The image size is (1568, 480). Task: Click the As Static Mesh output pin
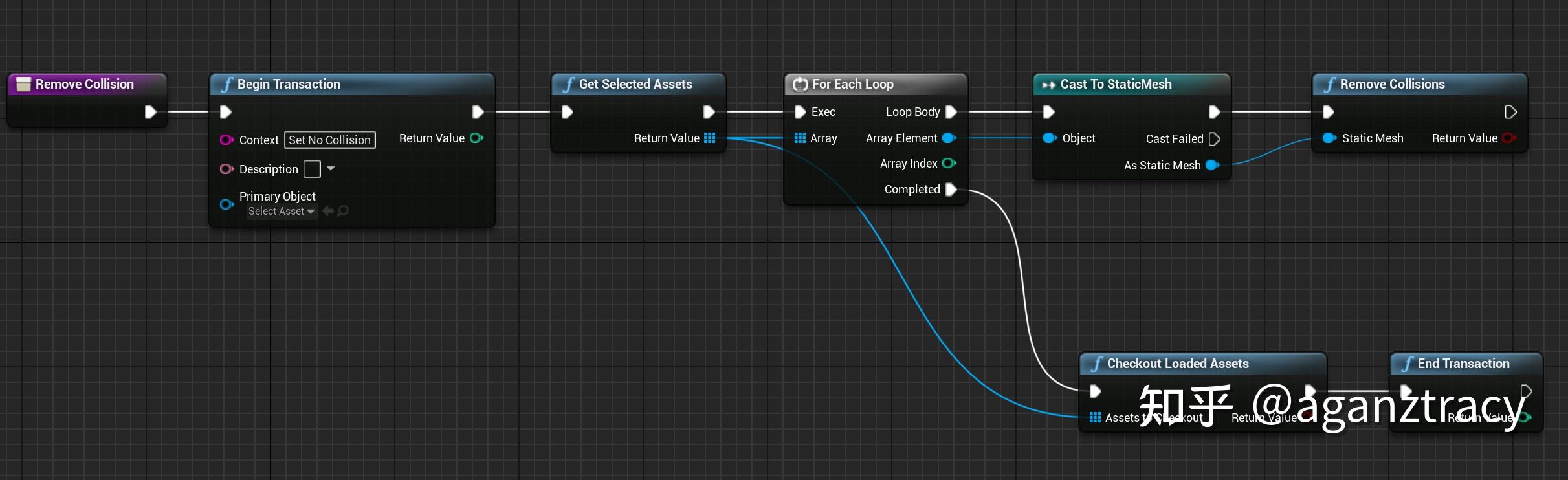[1213, 165]
